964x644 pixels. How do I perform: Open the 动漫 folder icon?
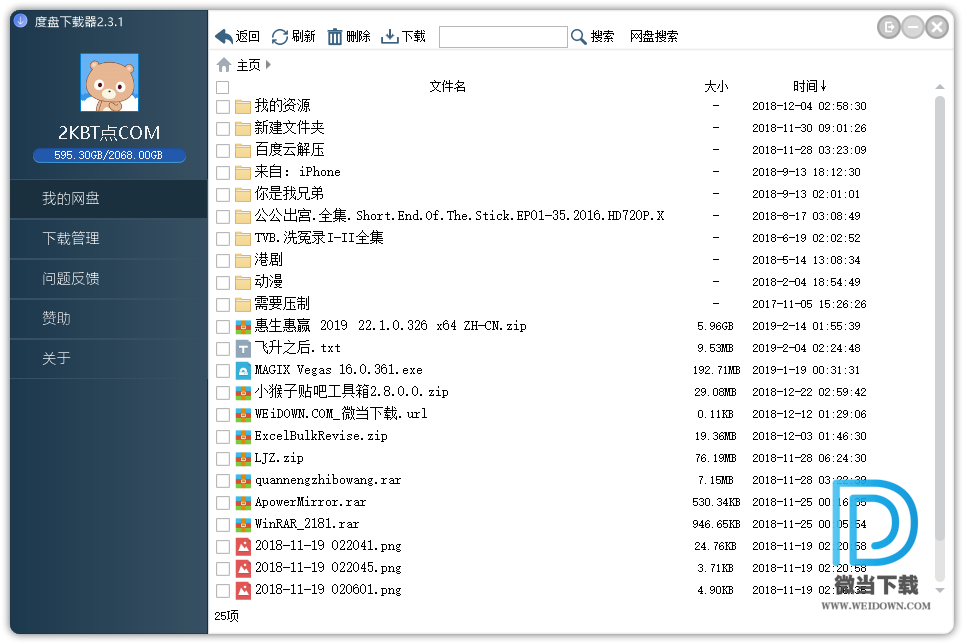coord(243,283)
